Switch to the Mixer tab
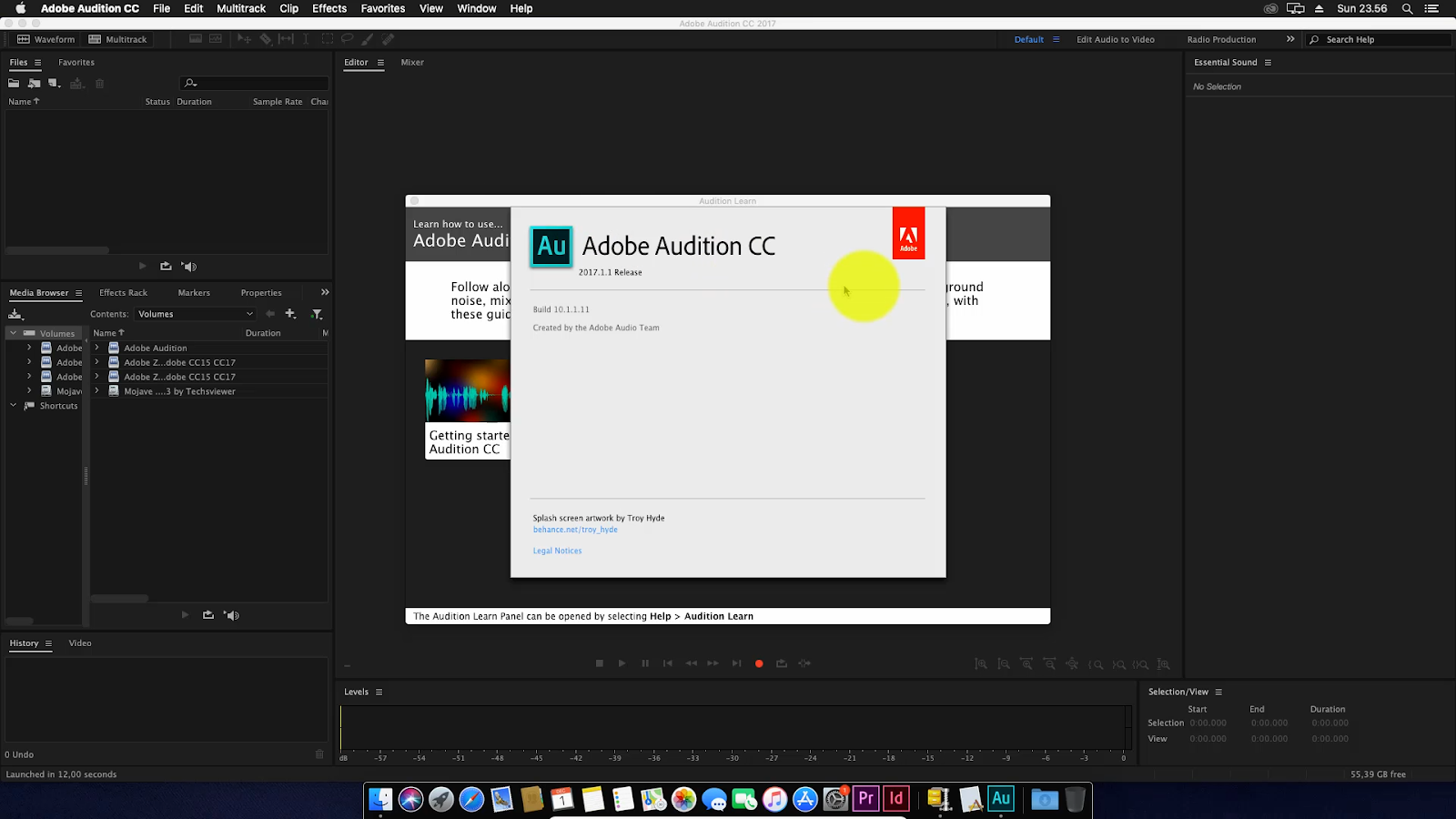1456x819 pixels. pos(412,63)
